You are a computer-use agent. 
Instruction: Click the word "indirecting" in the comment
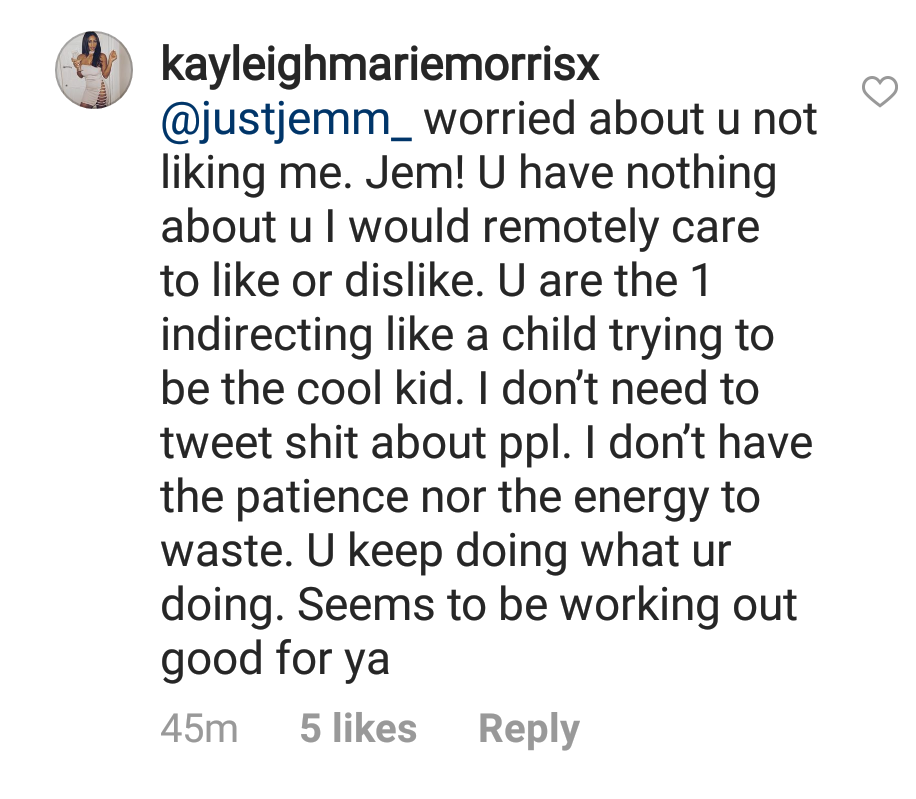tap(266, 336)
